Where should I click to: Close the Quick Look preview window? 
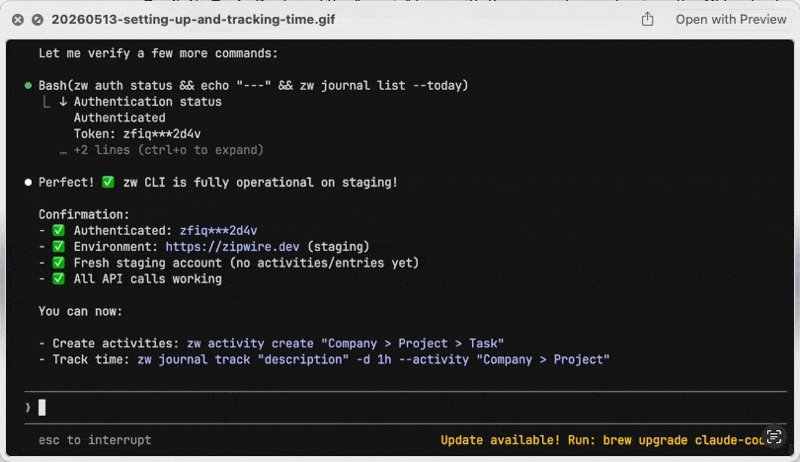(x=18, y=20)
